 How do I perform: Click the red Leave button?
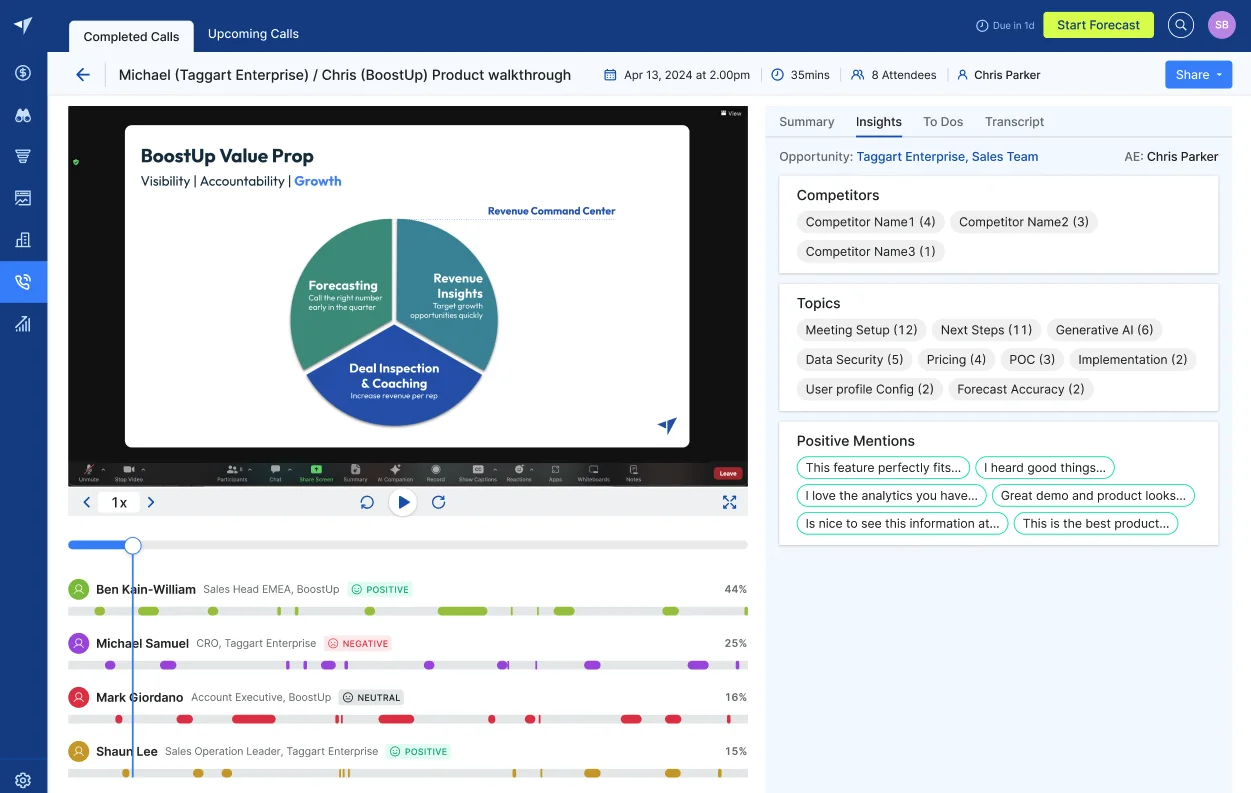pos(728,474)
